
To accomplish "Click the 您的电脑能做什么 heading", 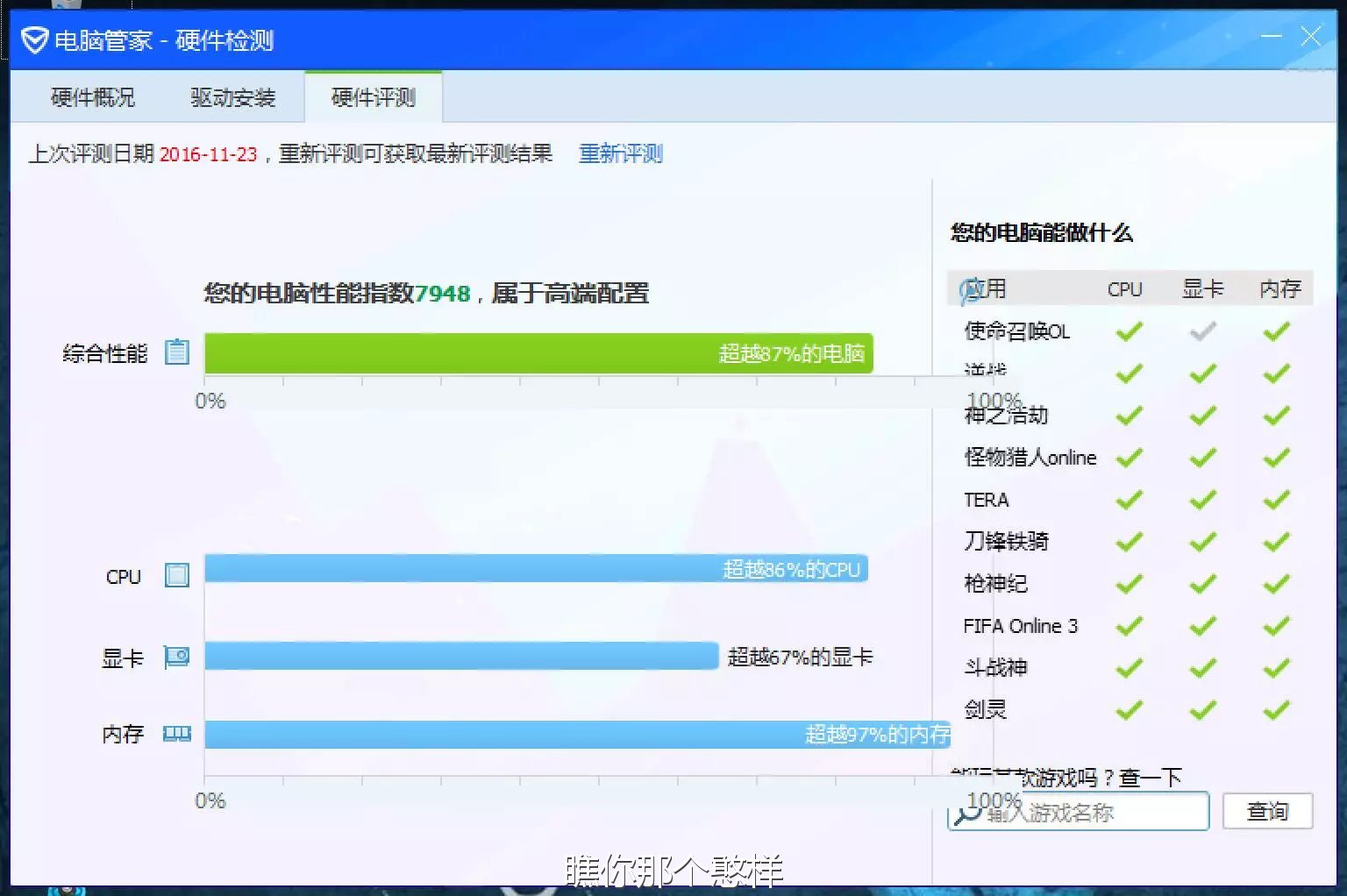I will pyautogui.click(x=1042, y=232).
